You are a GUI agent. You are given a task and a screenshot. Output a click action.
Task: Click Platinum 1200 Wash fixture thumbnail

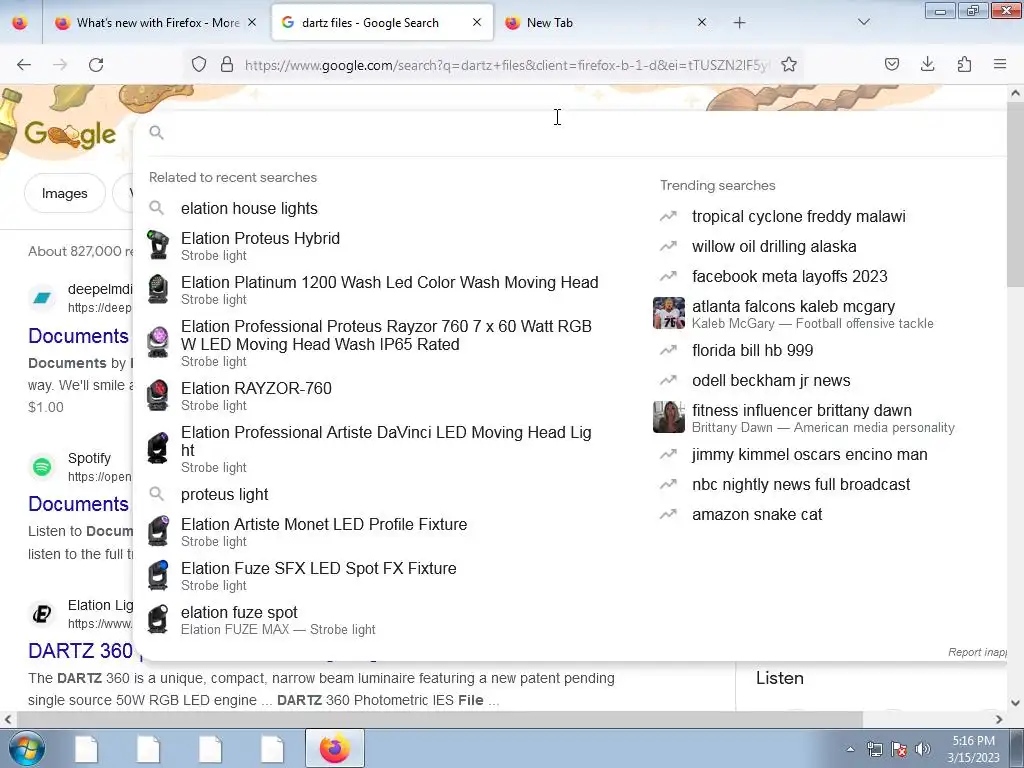tap(157, 290)
